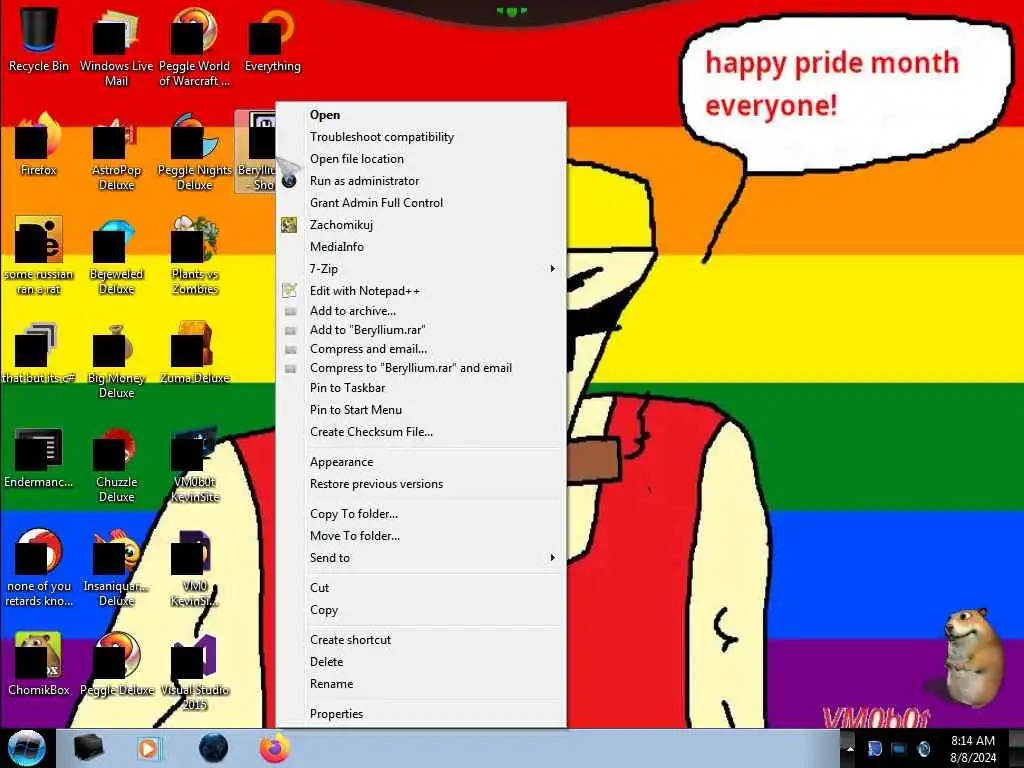Open the media player taskbar icon
The width and height of the screenshot is (1024, 768).
[148, 748]
